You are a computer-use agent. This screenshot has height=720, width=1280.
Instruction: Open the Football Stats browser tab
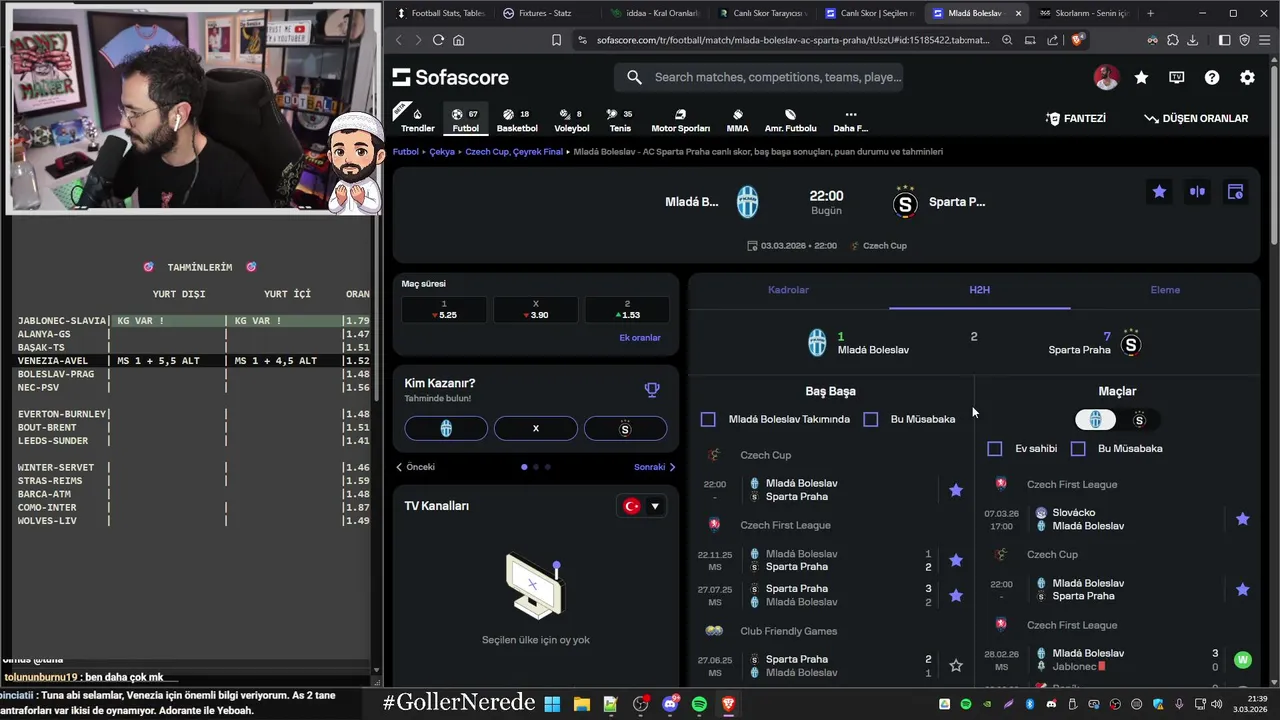coord(440,13)
